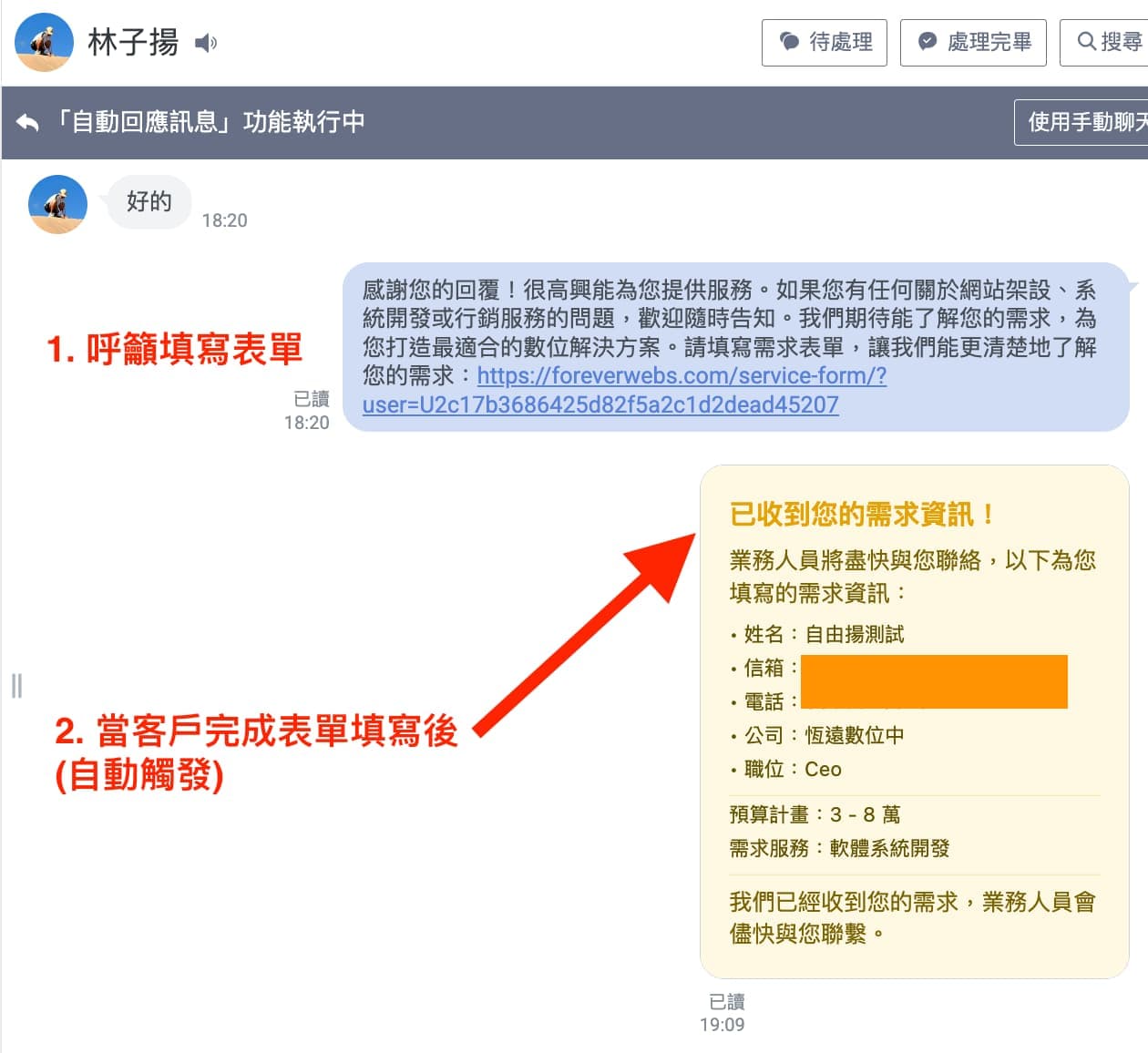
Task: Click the back arrow in auto-response bar
Action: point(28,122)
